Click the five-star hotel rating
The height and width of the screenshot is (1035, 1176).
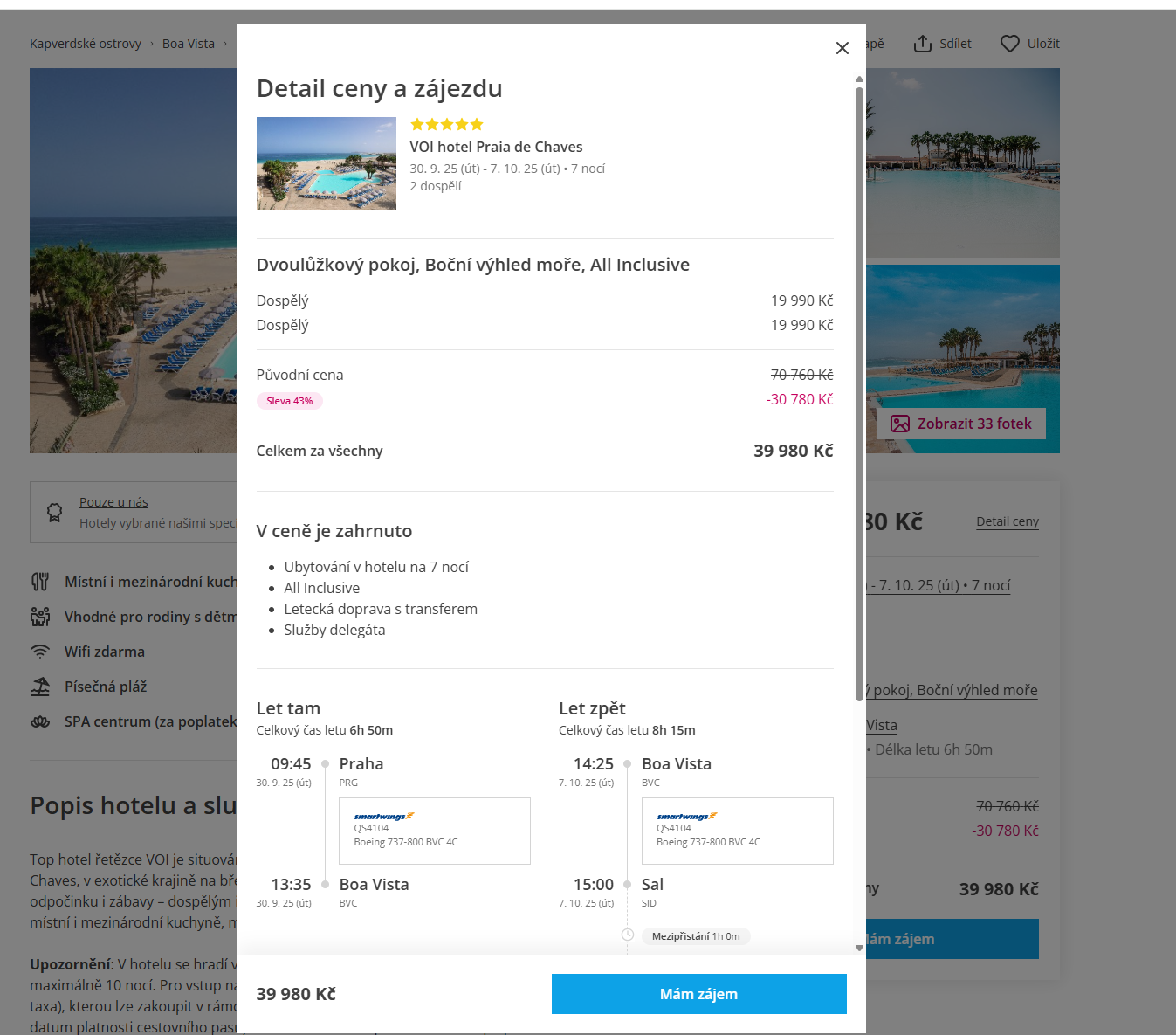click(446, 125)
